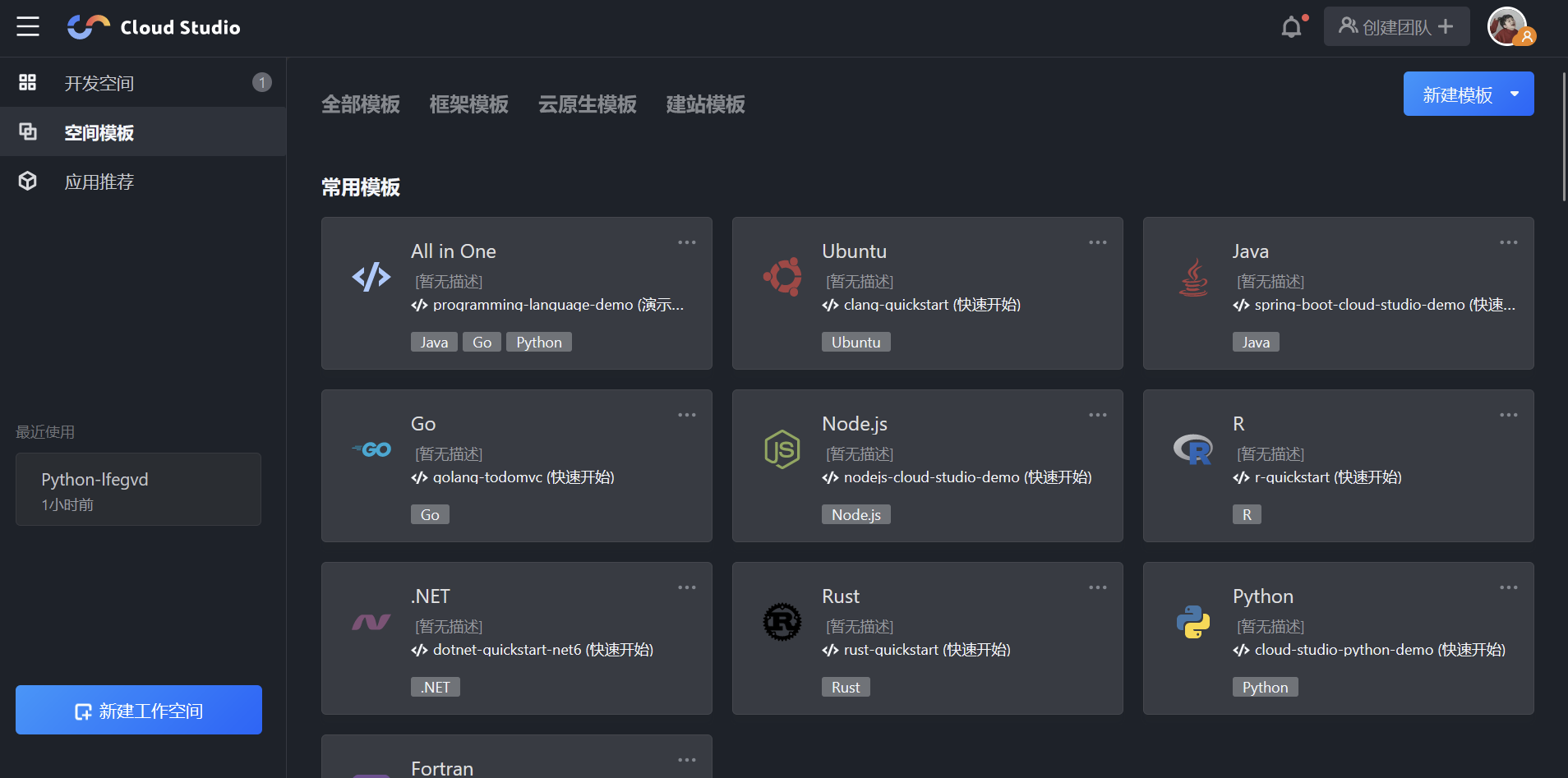Open recent workspace Python-lfegvd
The height and width of the screenshot is (778, 1568).
[138, 489]
